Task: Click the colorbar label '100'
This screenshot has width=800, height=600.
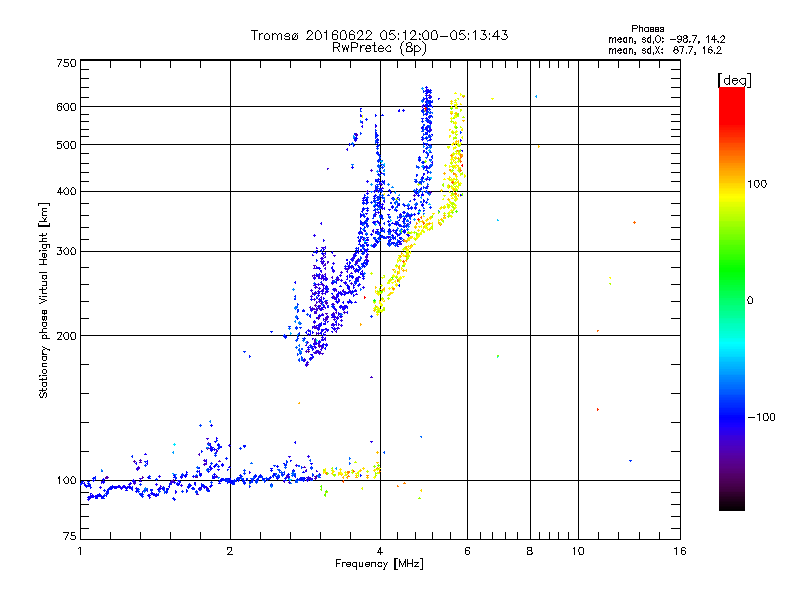Action: [757, 184]
